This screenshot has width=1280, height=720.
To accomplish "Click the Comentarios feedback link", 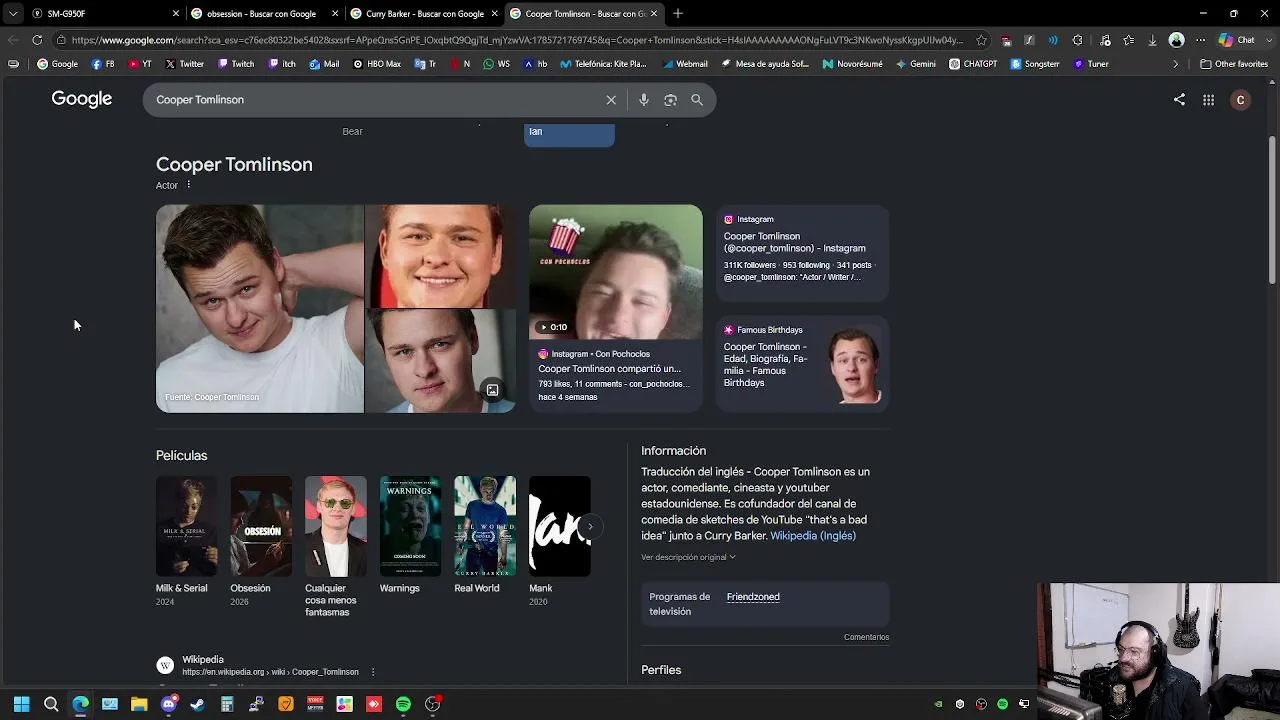I will 866,637.
